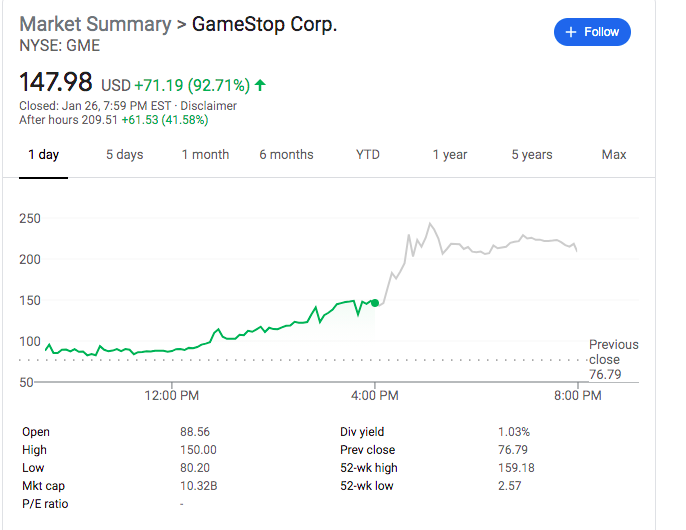
Task: Click the gray after-hours peak line
Action: [431, 225]
